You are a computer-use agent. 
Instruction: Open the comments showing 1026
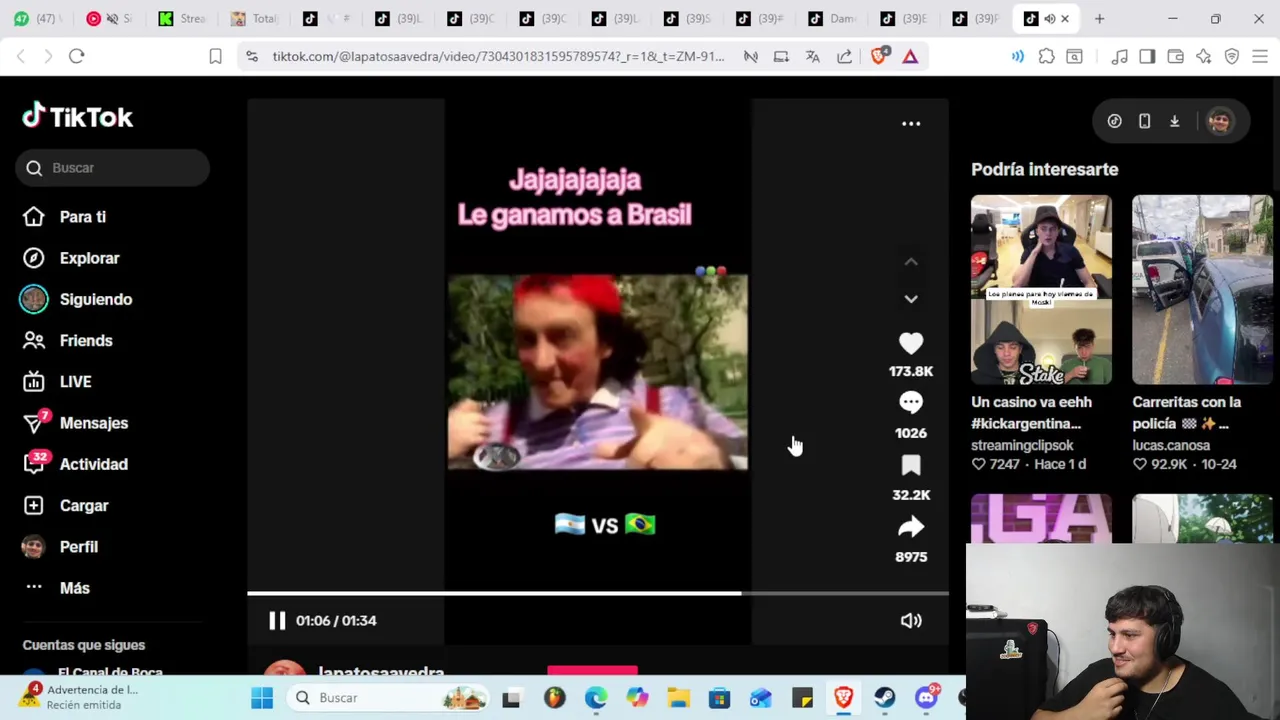[x=910, y=403]
